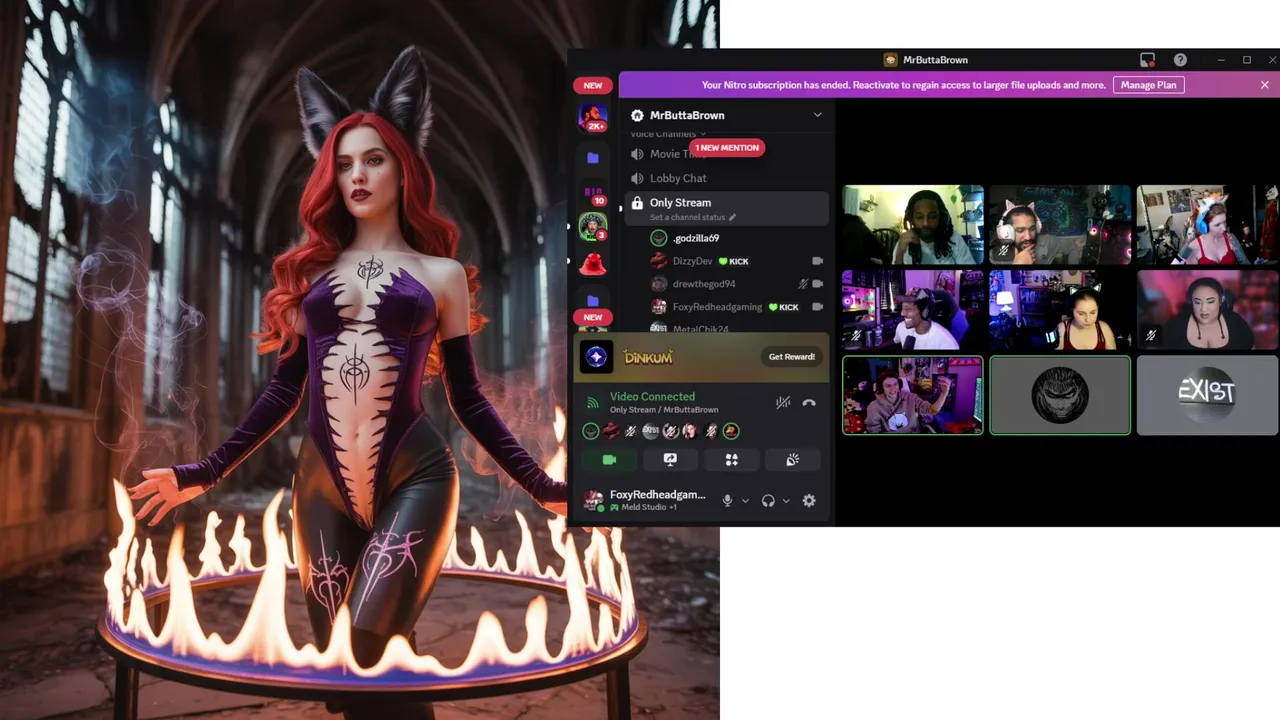Open the Help question mark icon
This screenshot has width=1280, height=720.
1180,60
